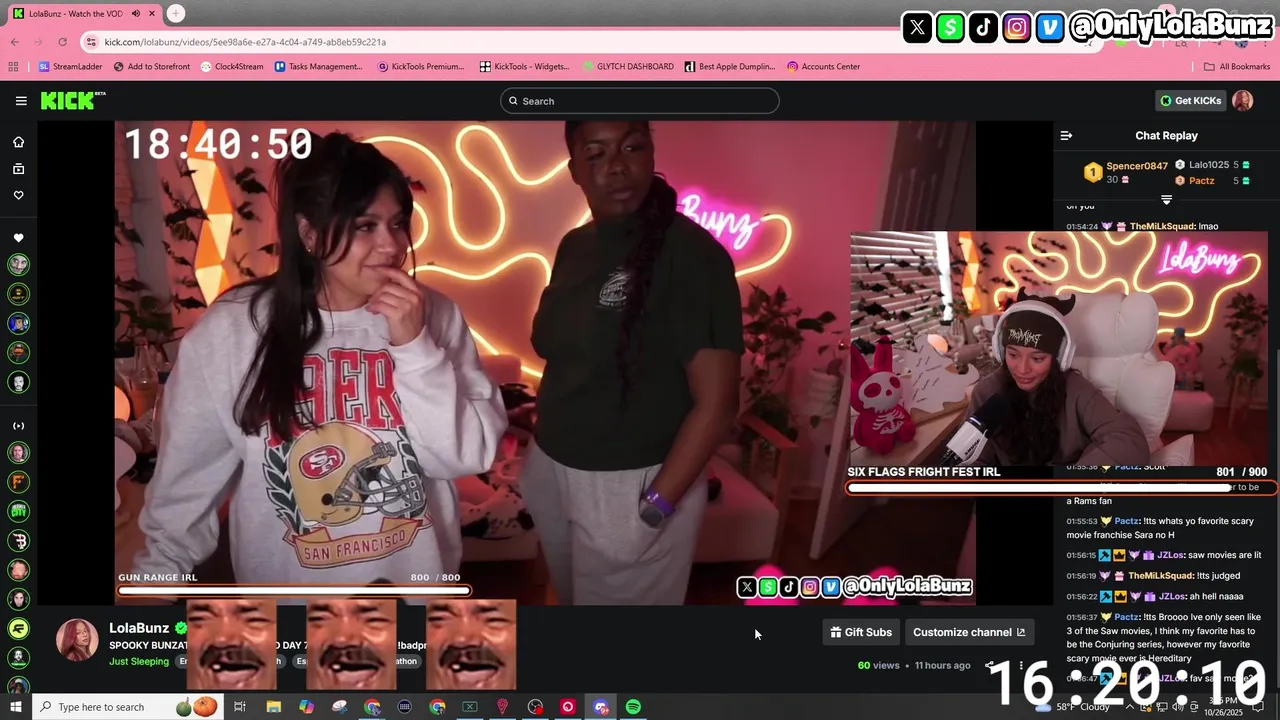This screenshot has width=1280, height=720.
Task: Open the green CITY channel avatar
Action: [x=18, y=511]
